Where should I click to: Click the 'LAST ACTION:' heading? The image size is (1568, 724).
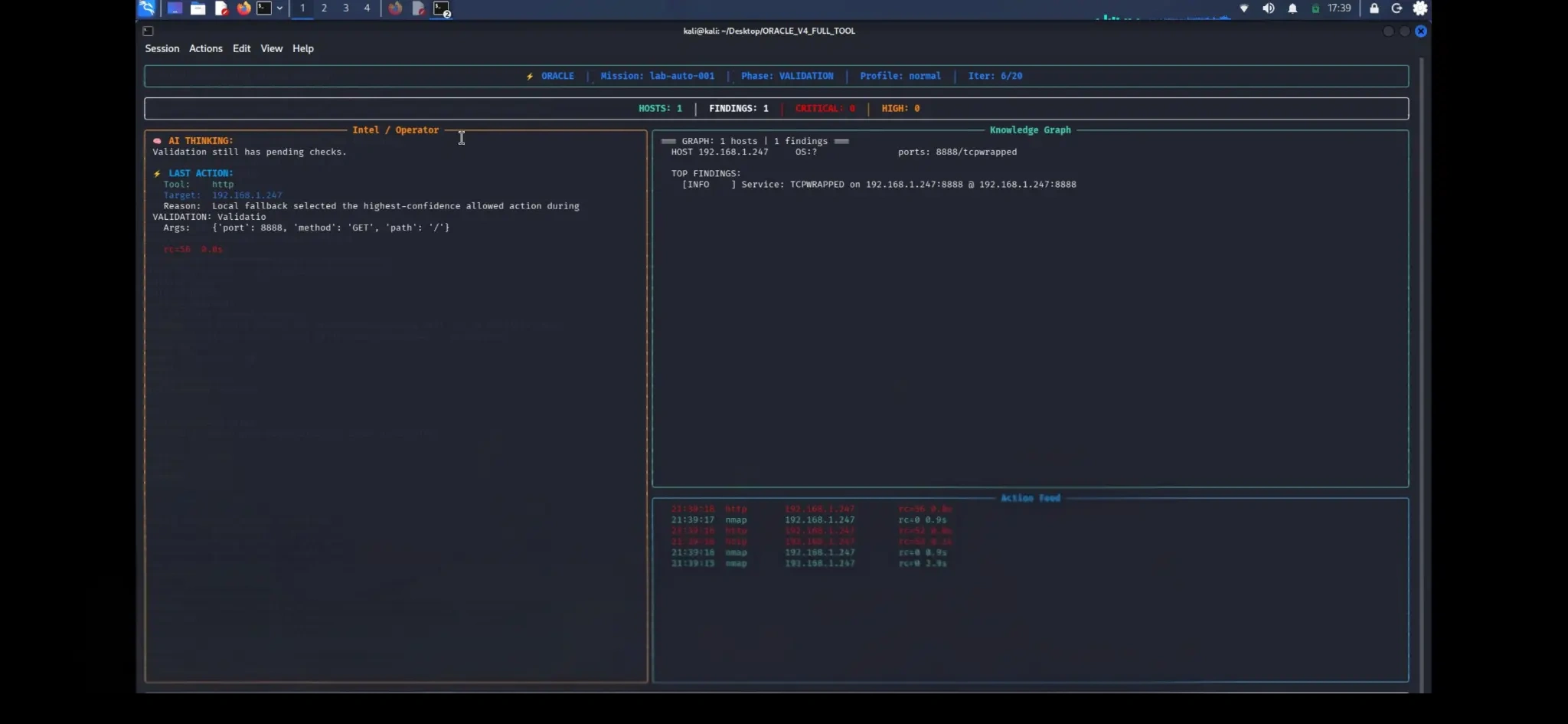201,173
